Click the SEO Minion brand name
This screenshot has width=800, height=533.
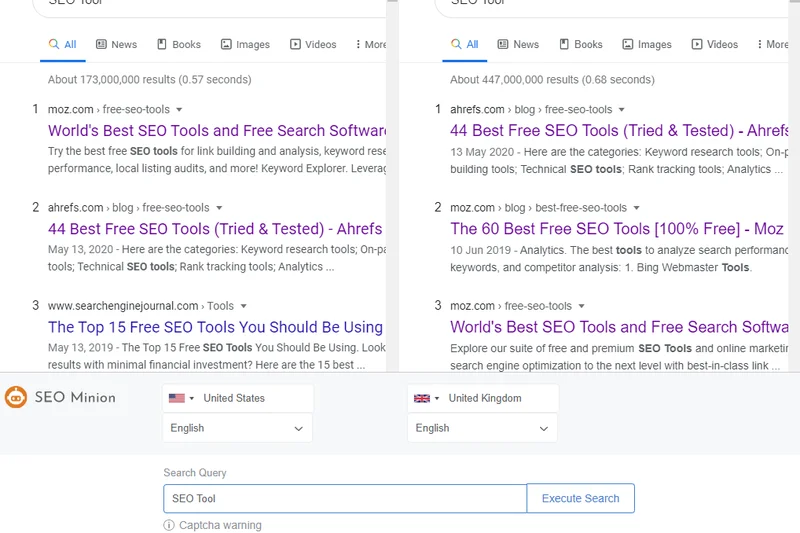(x=75, y=397)
